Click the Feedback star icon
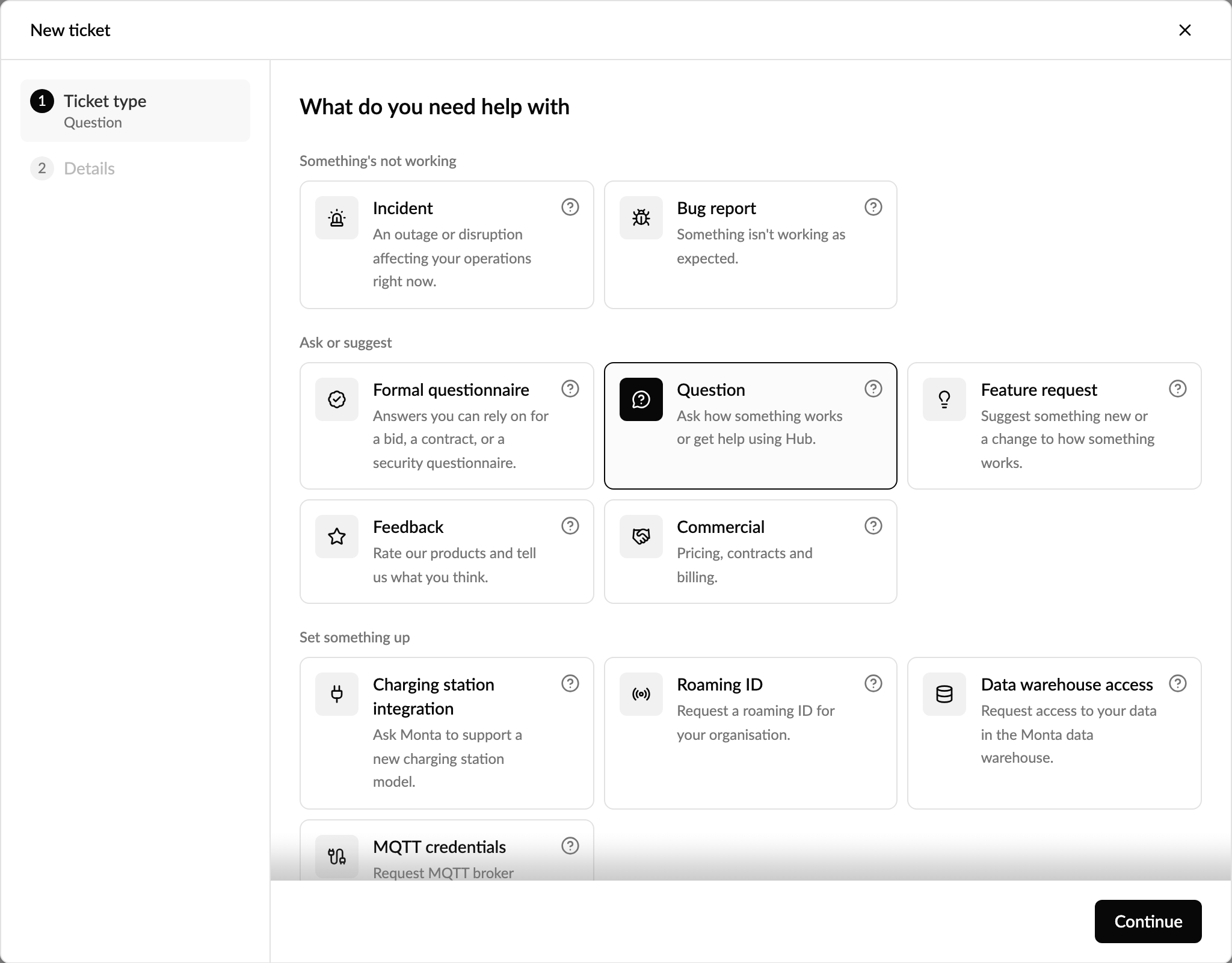The width and height of the screenshot is (1232, 963). [x=337, y=537]
